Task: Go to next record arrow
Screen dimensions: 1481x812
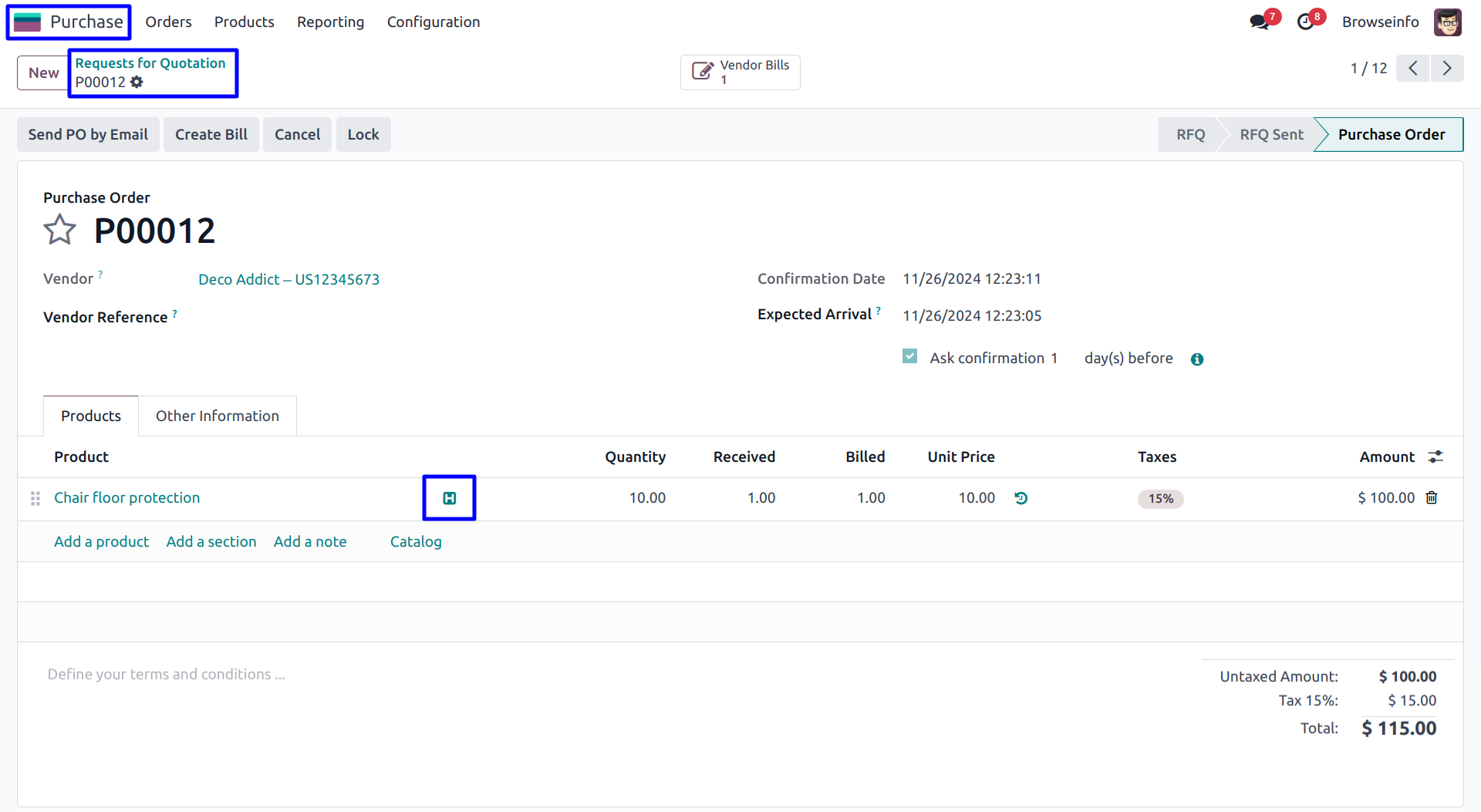Action: (x=1447, y=68)
